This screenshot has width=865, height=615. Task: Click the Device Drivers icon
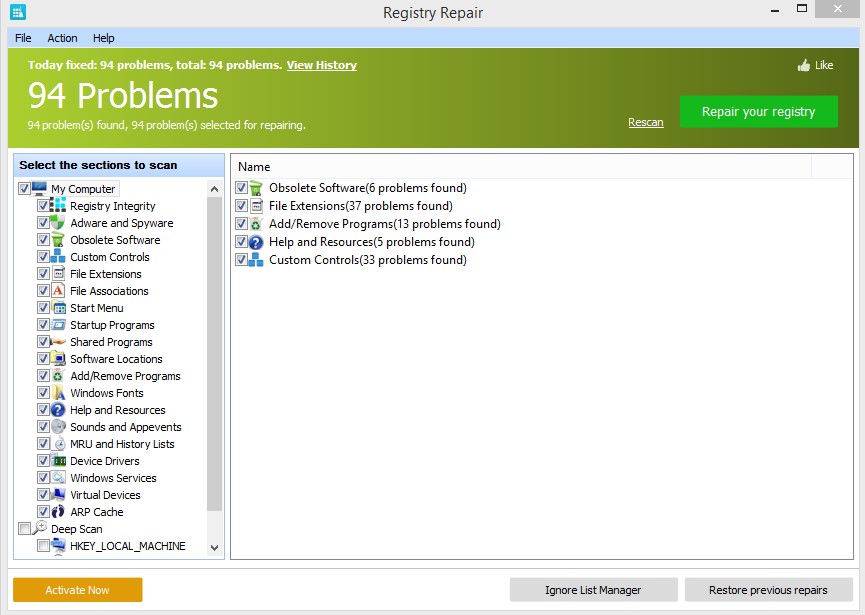click(x=58, y=460)
